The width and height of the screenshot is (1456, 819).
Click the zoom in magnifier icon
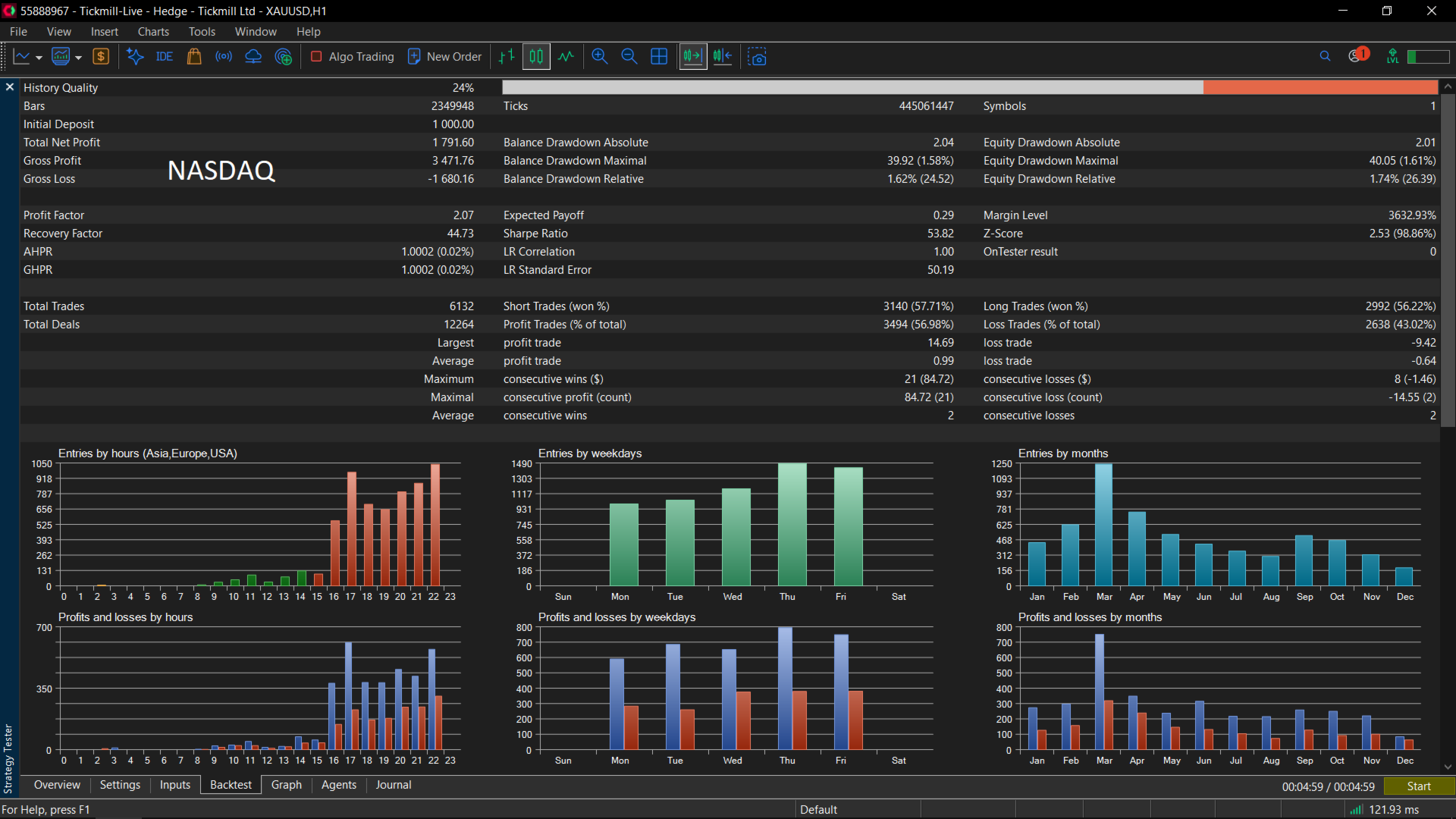coord(600,57)
